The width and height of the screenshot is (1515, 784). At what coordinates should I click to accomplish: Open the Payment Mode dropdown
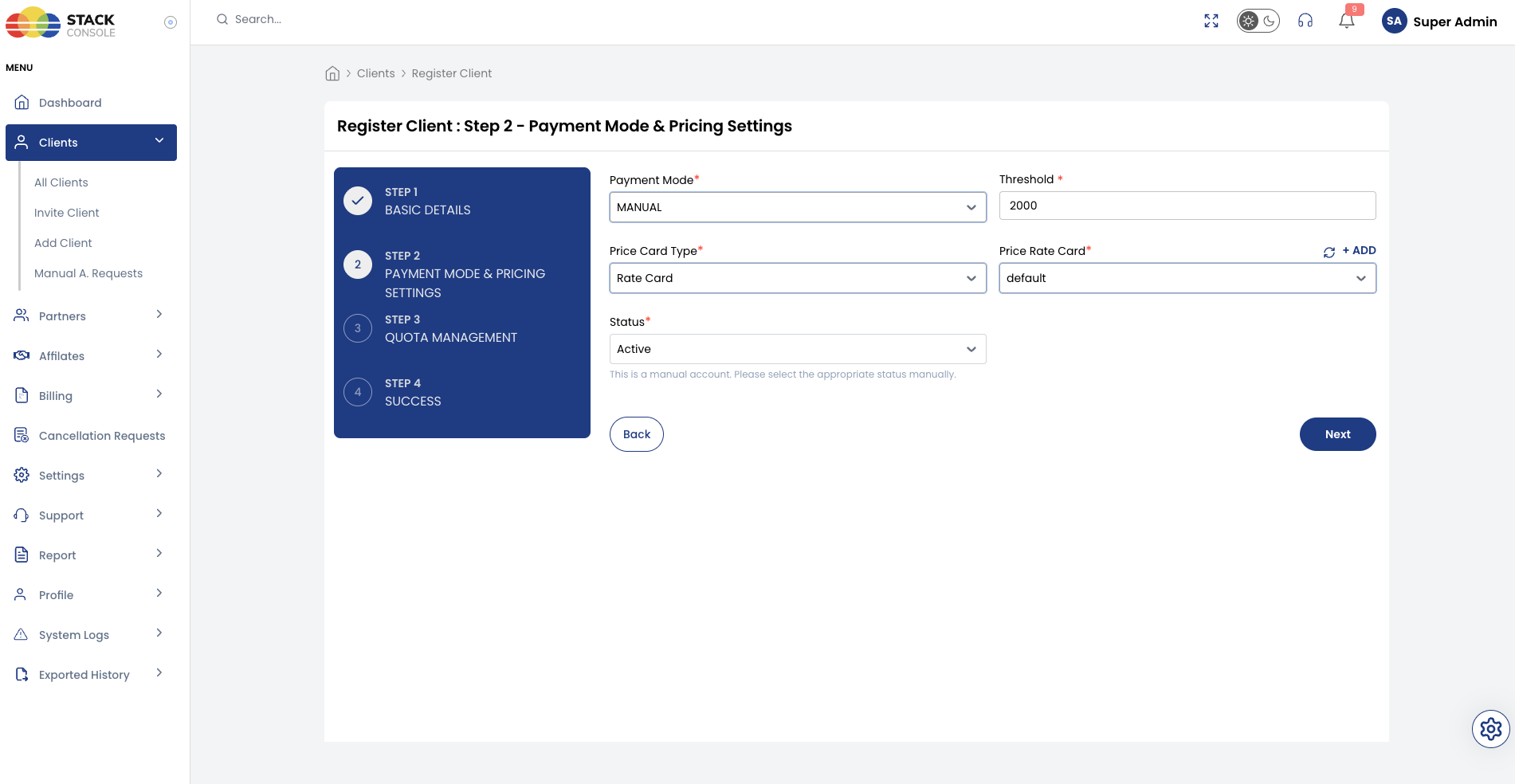798,207
